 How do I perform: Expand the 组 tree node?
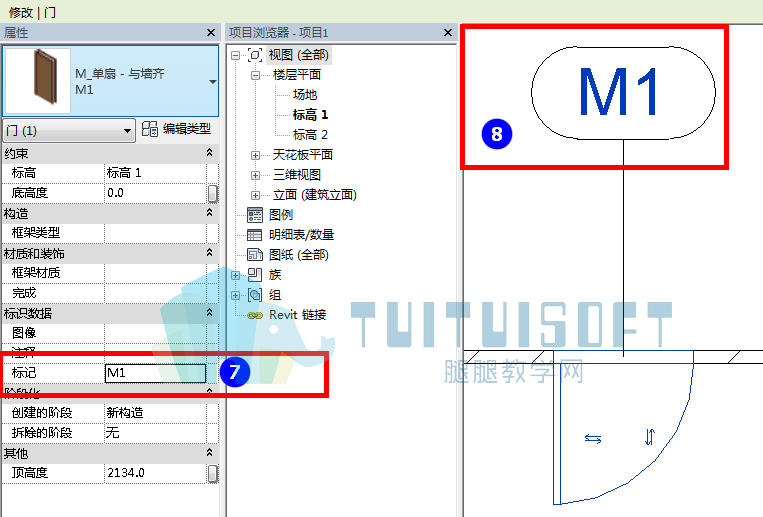tap(236, 295)
